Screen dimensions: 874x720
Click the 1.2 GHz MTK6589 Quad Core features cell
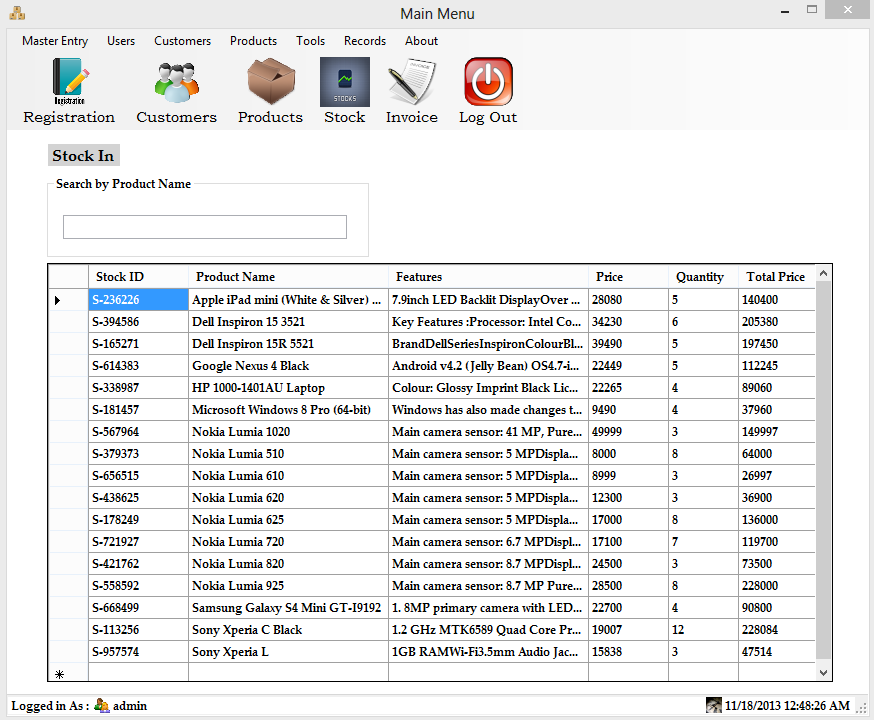(488, 630)
